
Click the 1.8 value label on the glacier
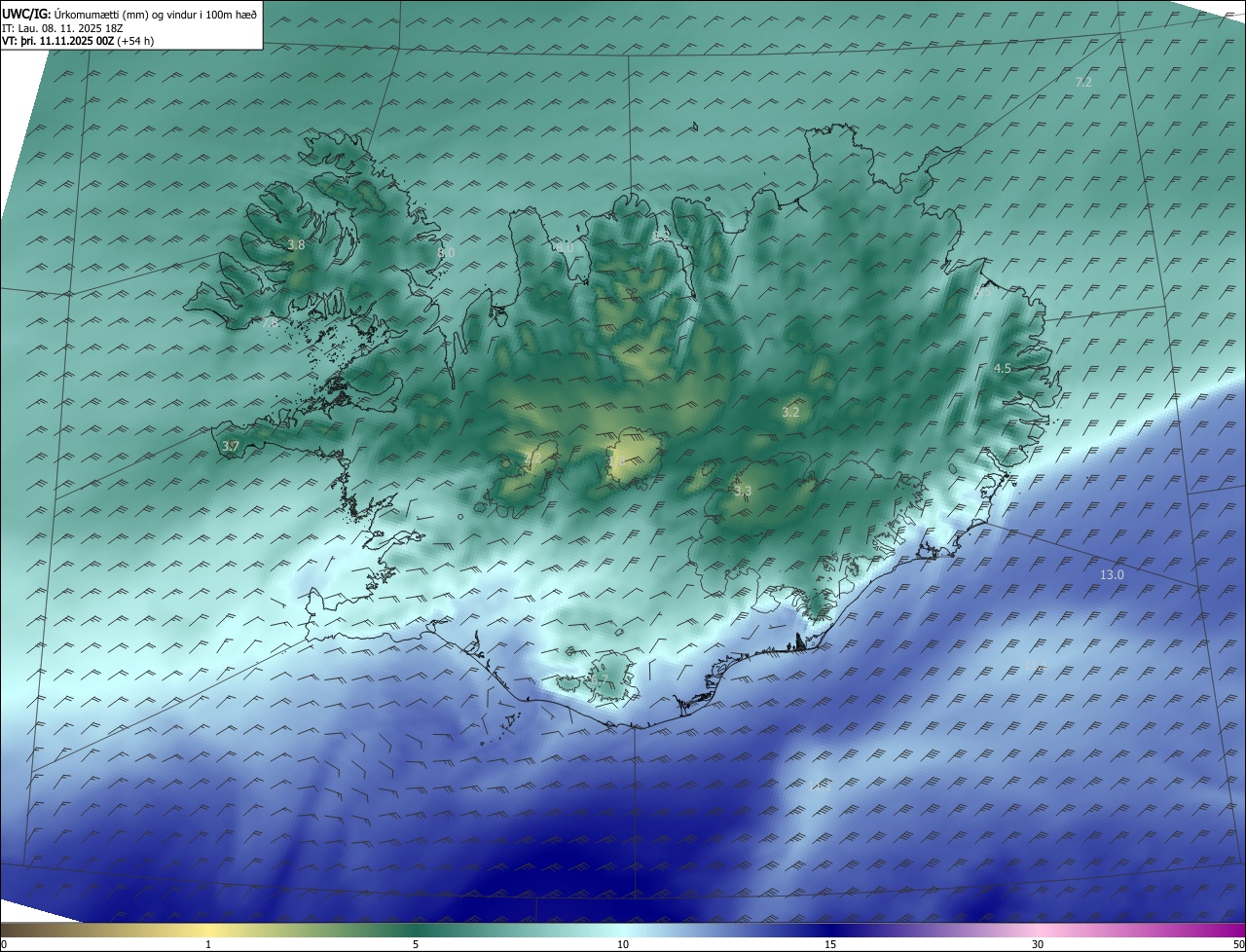coord(615,461)
